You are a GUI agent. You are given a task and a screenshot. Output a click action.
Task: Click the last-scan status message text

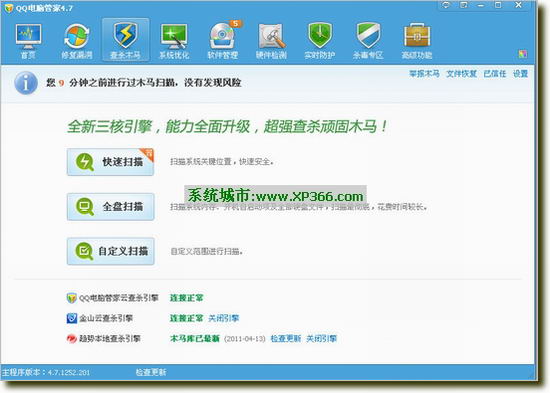pyautogui.click(x=144, y=83)
